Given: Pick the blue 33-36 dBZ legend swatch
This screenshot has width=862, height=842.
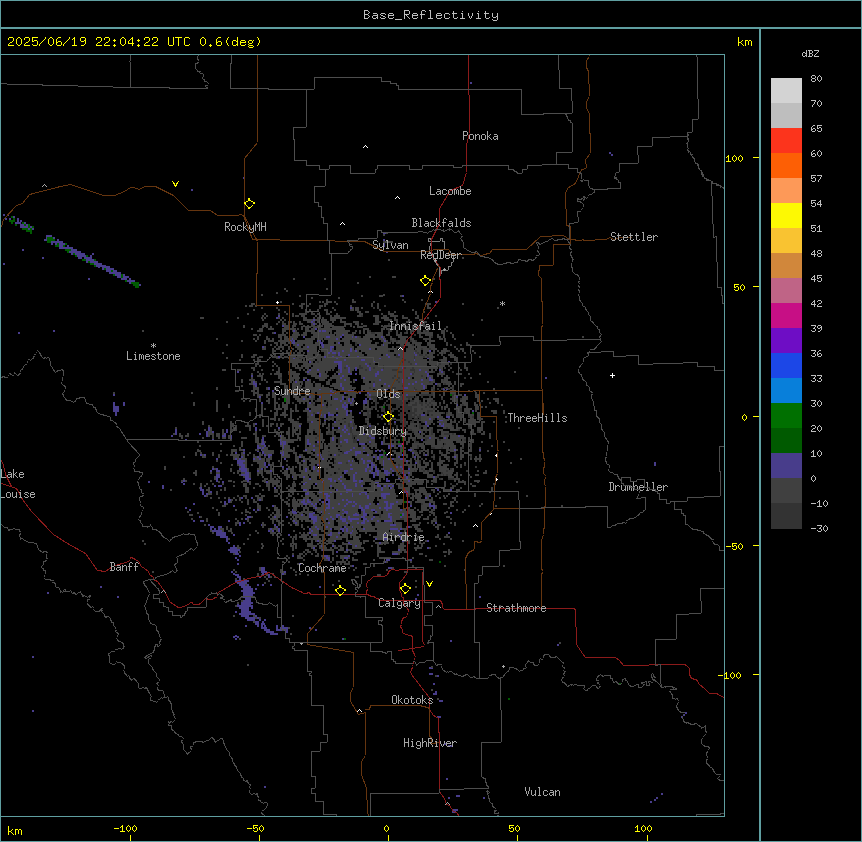Looking at the screenshot, I should click(x=786, y=365).
